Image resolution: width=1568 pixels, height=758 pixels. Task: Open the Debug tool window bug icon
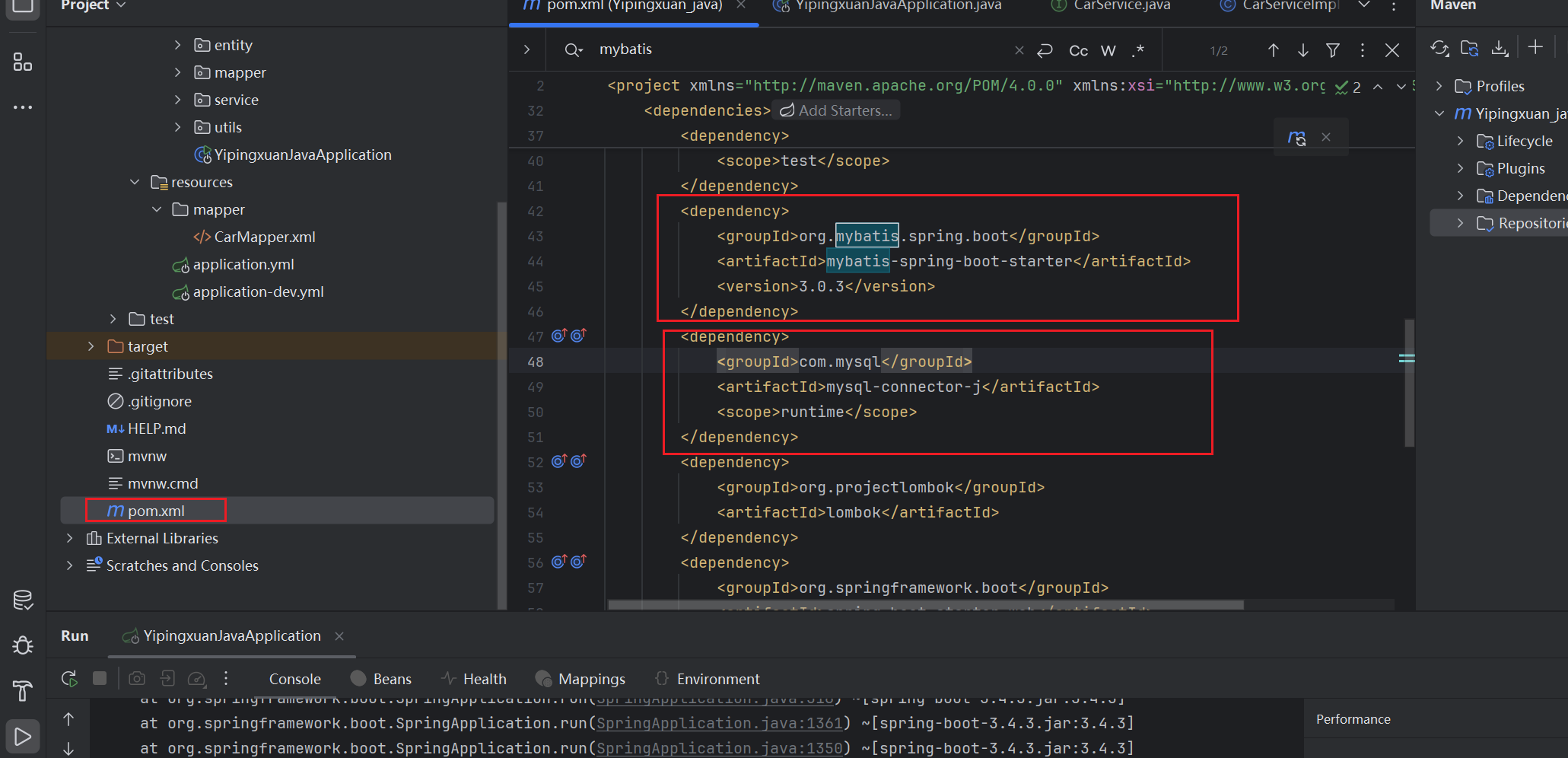(x=23, y=645)
